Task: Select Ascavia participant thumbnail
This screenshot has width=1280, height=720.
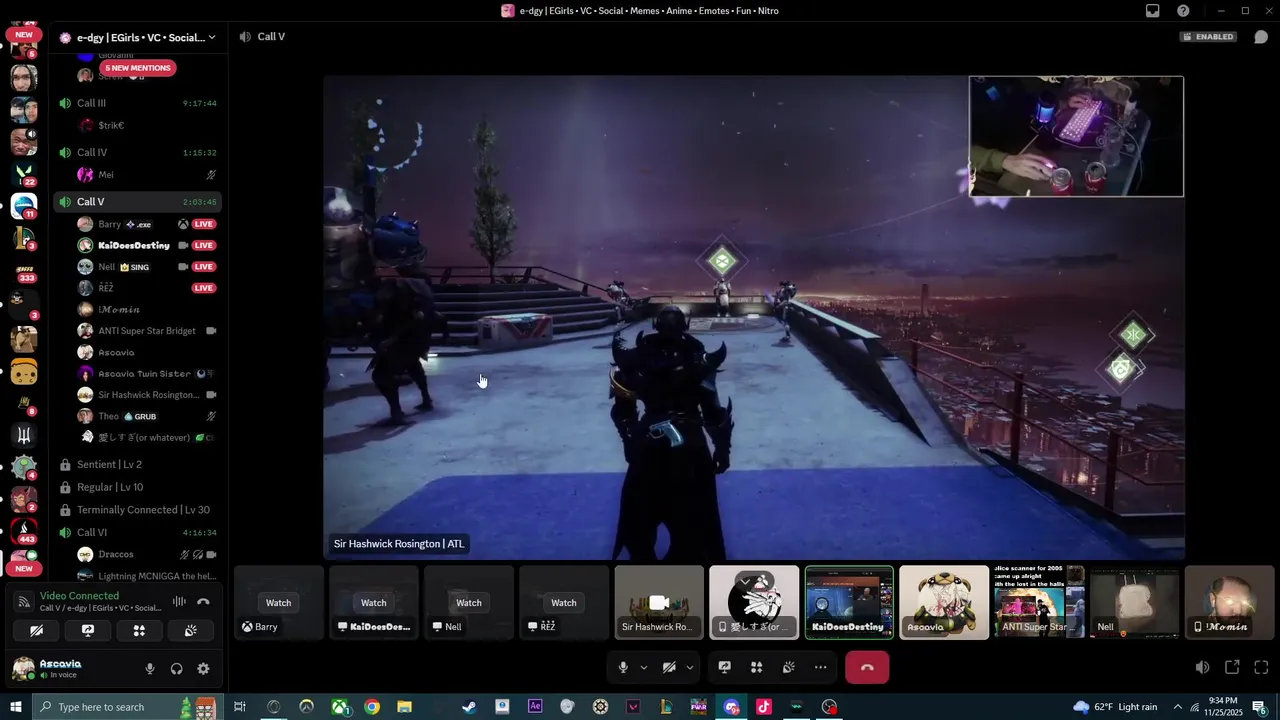Action: tap(944, 603)
